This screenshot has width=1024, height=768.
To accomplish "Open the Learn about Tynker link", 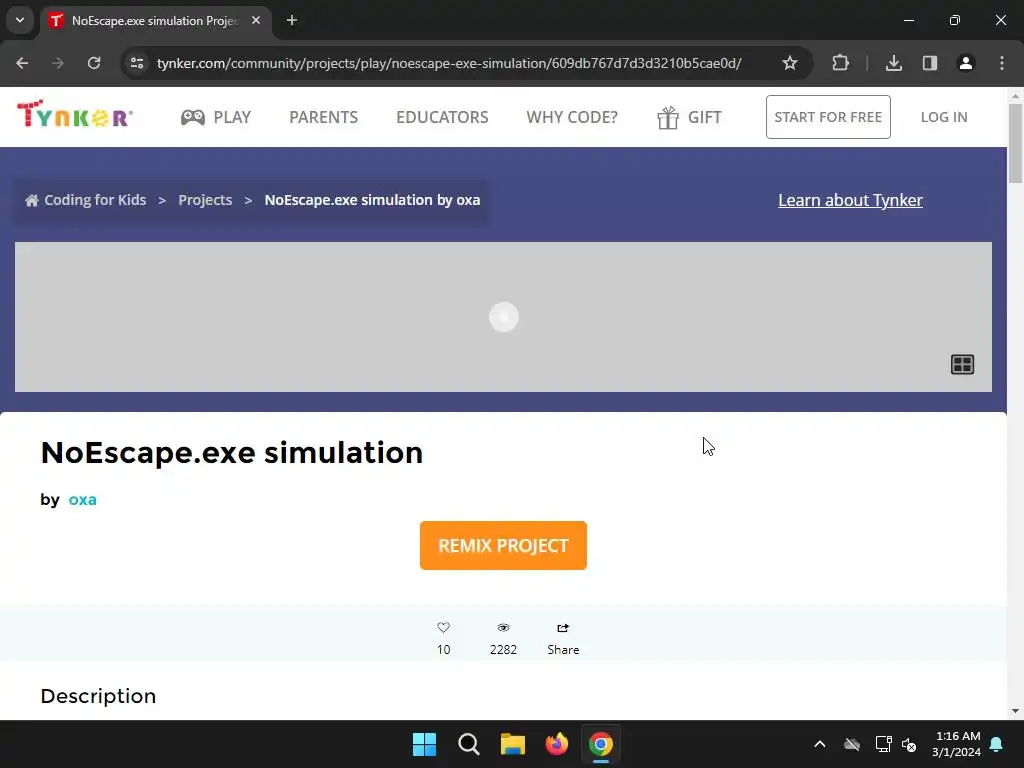I will (850, 200).
